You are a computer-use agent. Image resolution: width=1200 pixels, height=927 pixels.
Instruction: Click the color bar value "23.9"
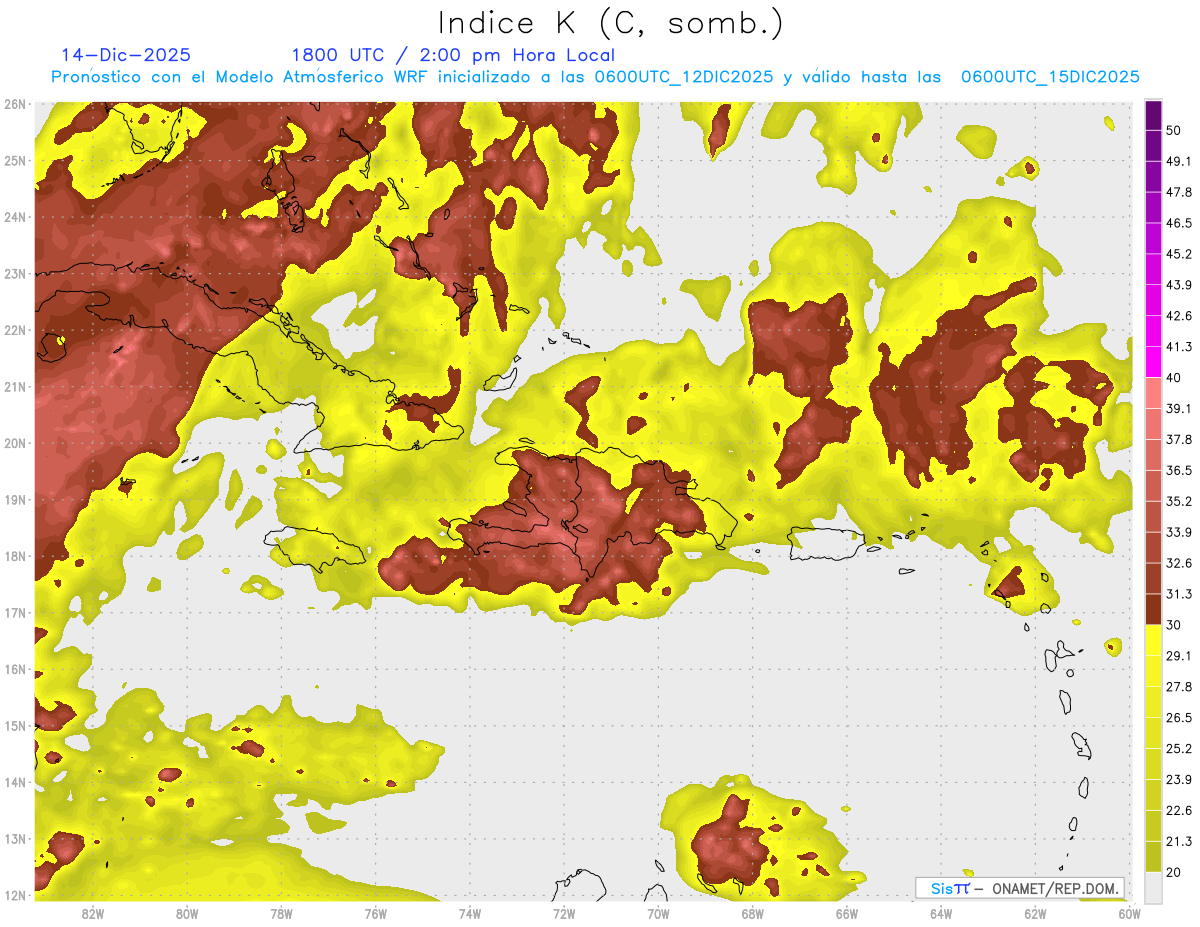(1179, 779)
